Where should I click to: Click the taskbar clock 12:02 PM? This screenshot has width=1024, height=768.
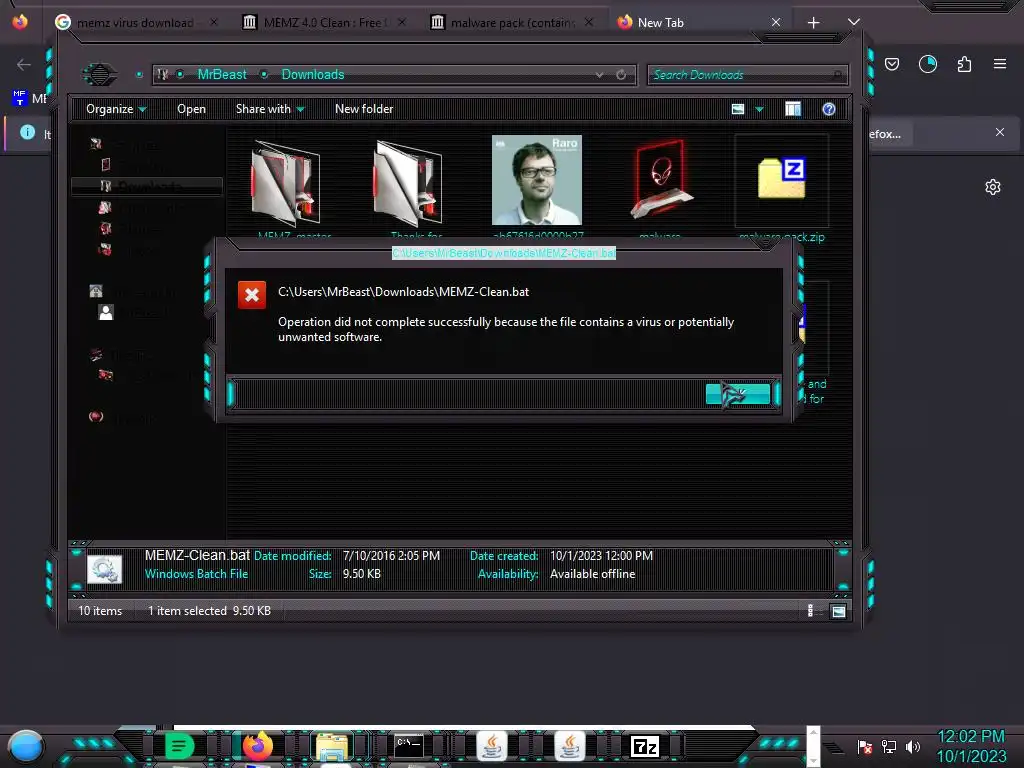970,737
